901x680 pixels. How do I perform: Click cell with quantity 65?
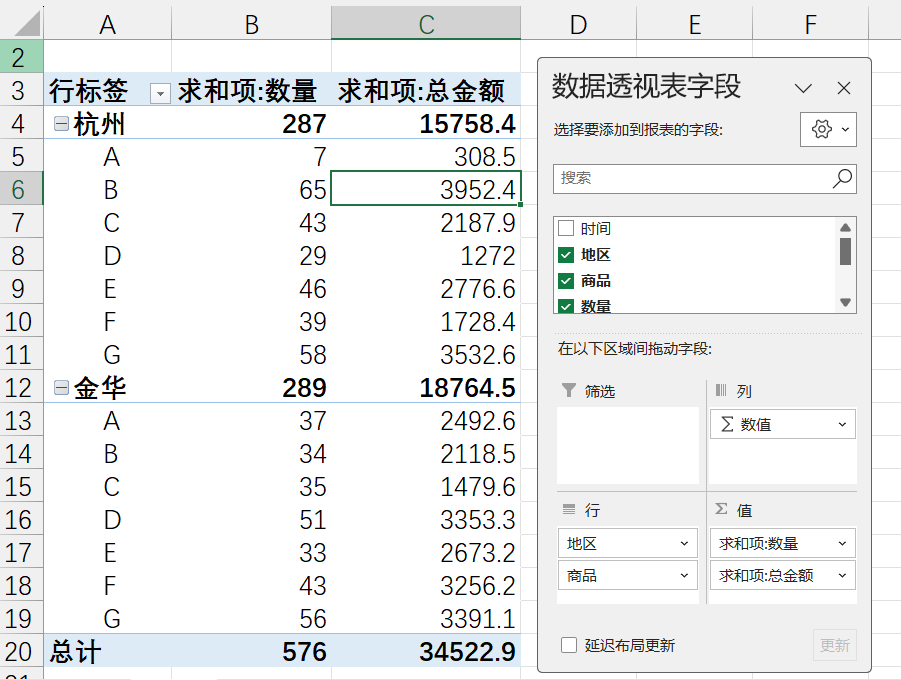click(252, 190)
